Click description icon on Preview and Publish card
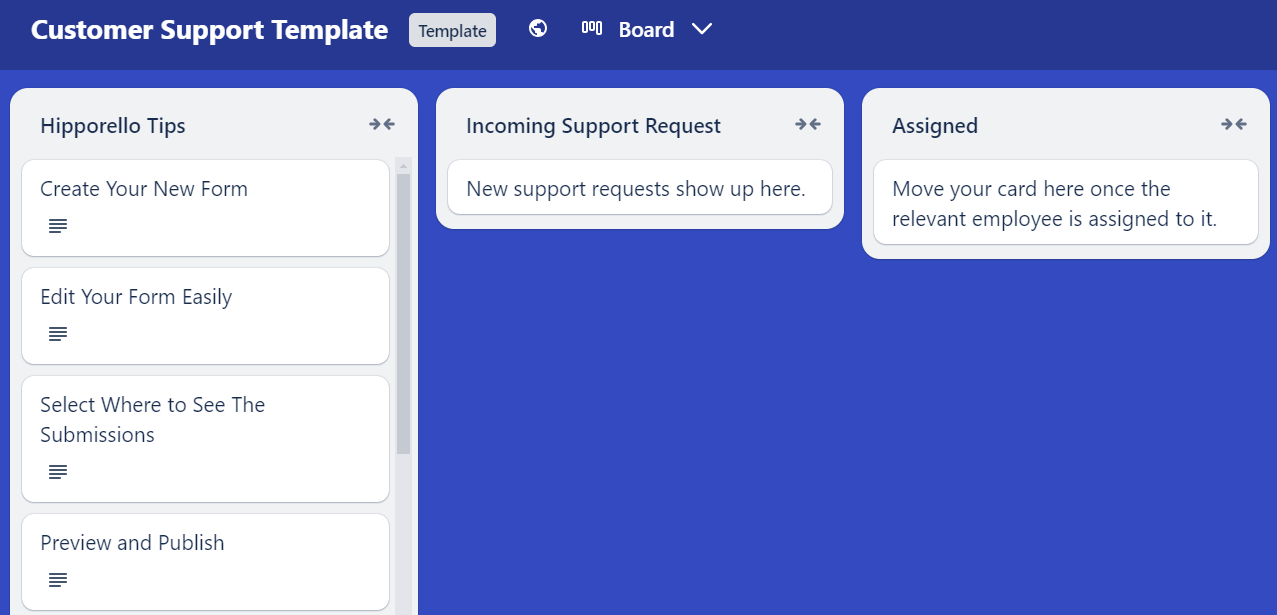 (58, 580)
